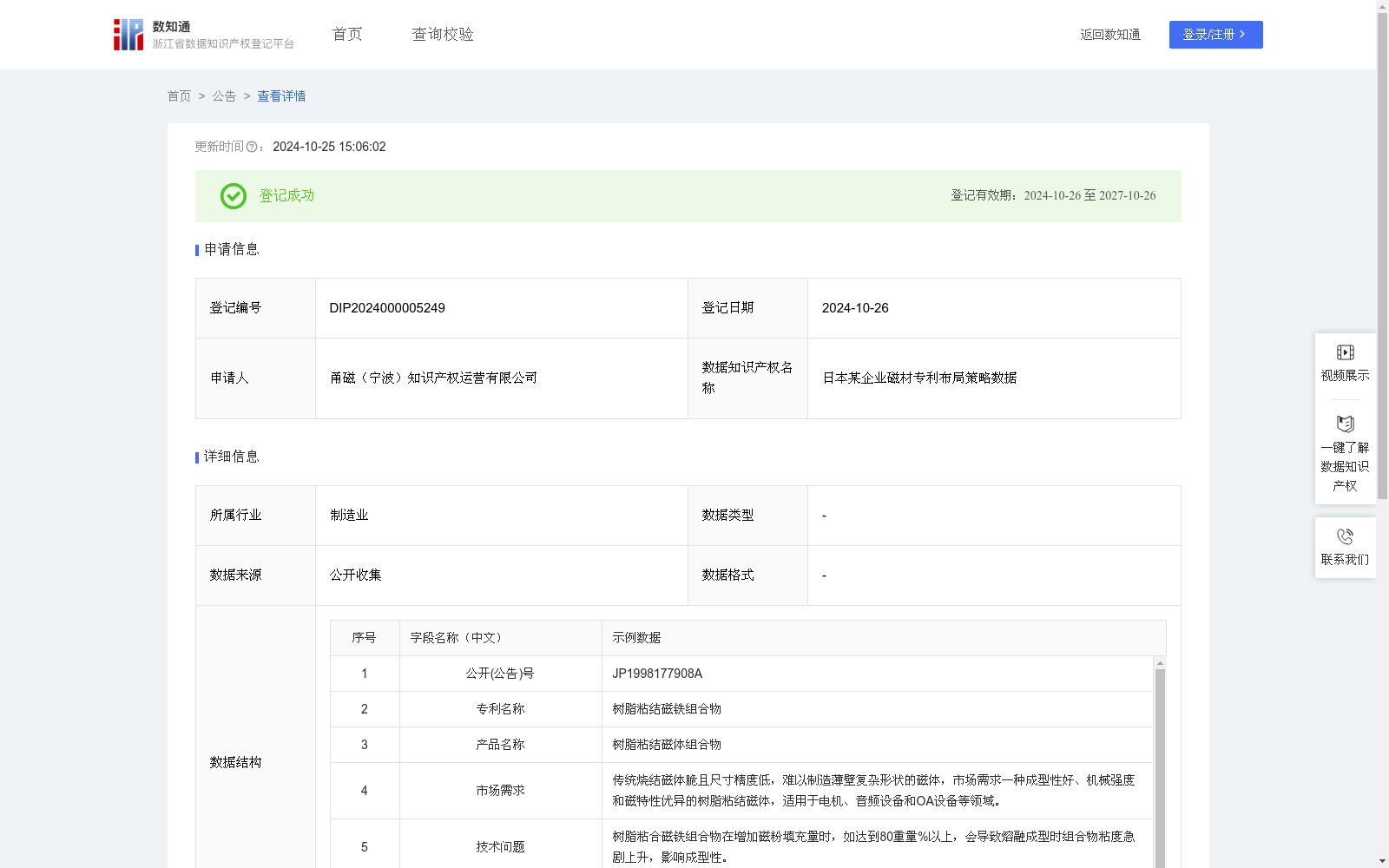Click the 联系我们 phone icon

click(1345, 536)
